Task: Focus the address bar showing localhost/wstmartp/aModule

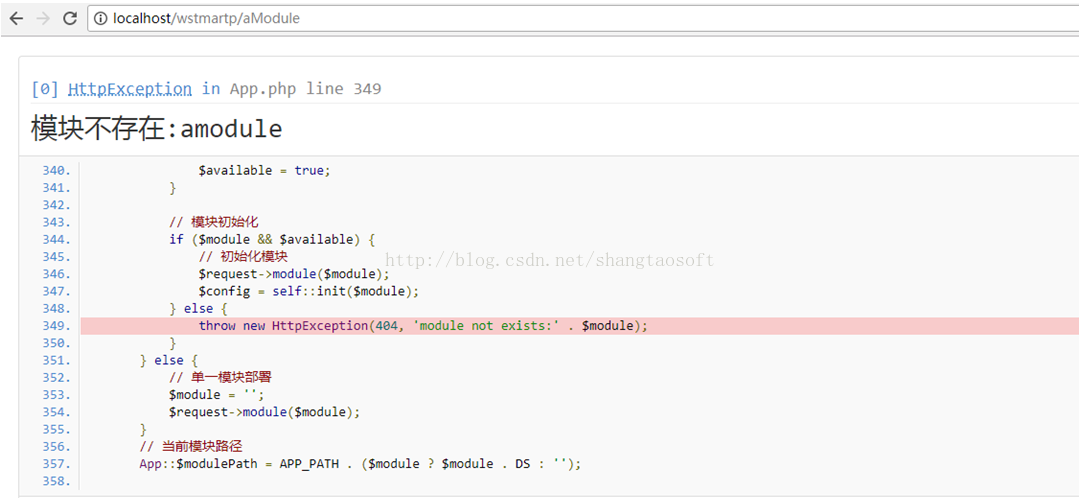Action: pyautogui.click(x=583, y=19)
